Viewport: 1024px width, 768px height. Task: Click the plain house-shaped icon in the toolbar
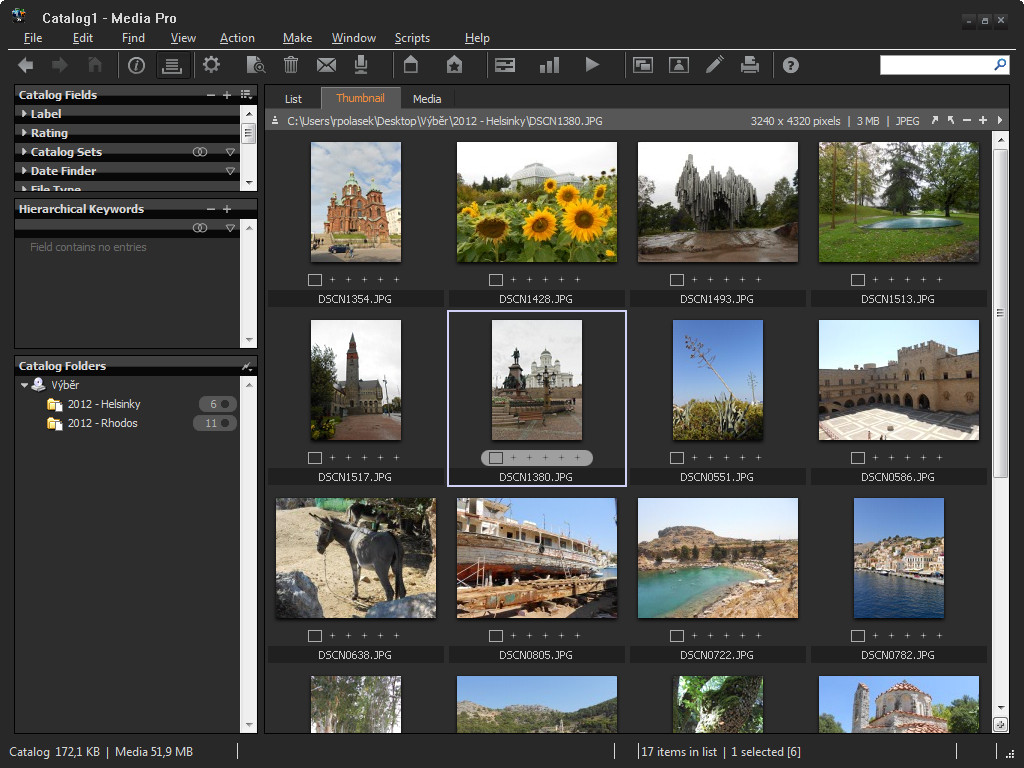click(411, 65)
